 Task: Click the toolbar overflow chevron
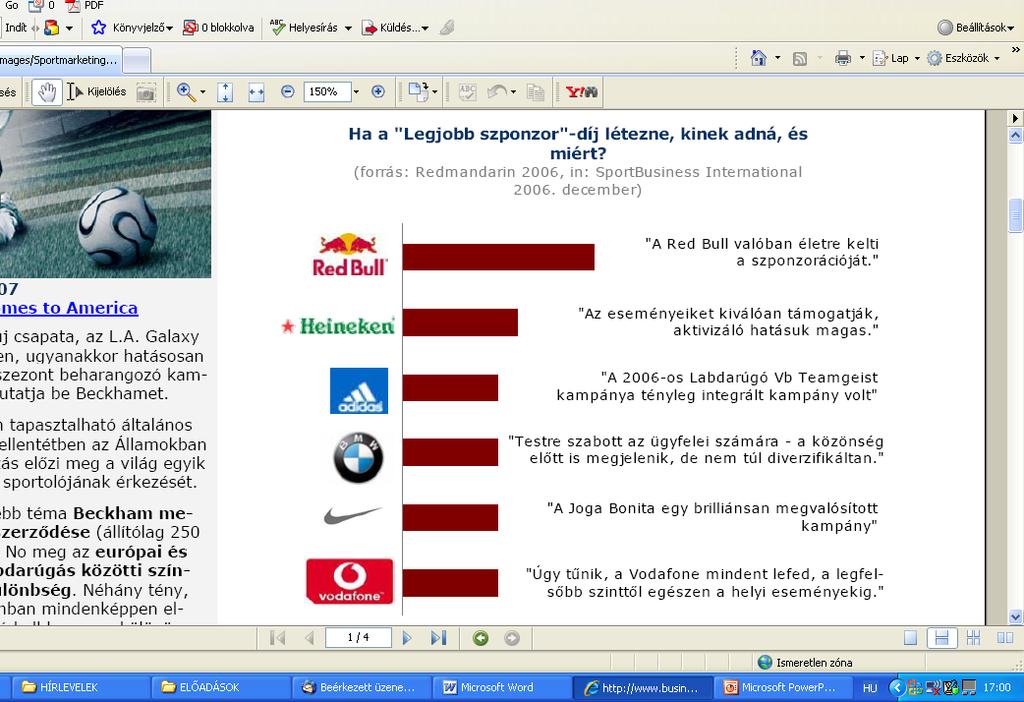point(1016,50)
